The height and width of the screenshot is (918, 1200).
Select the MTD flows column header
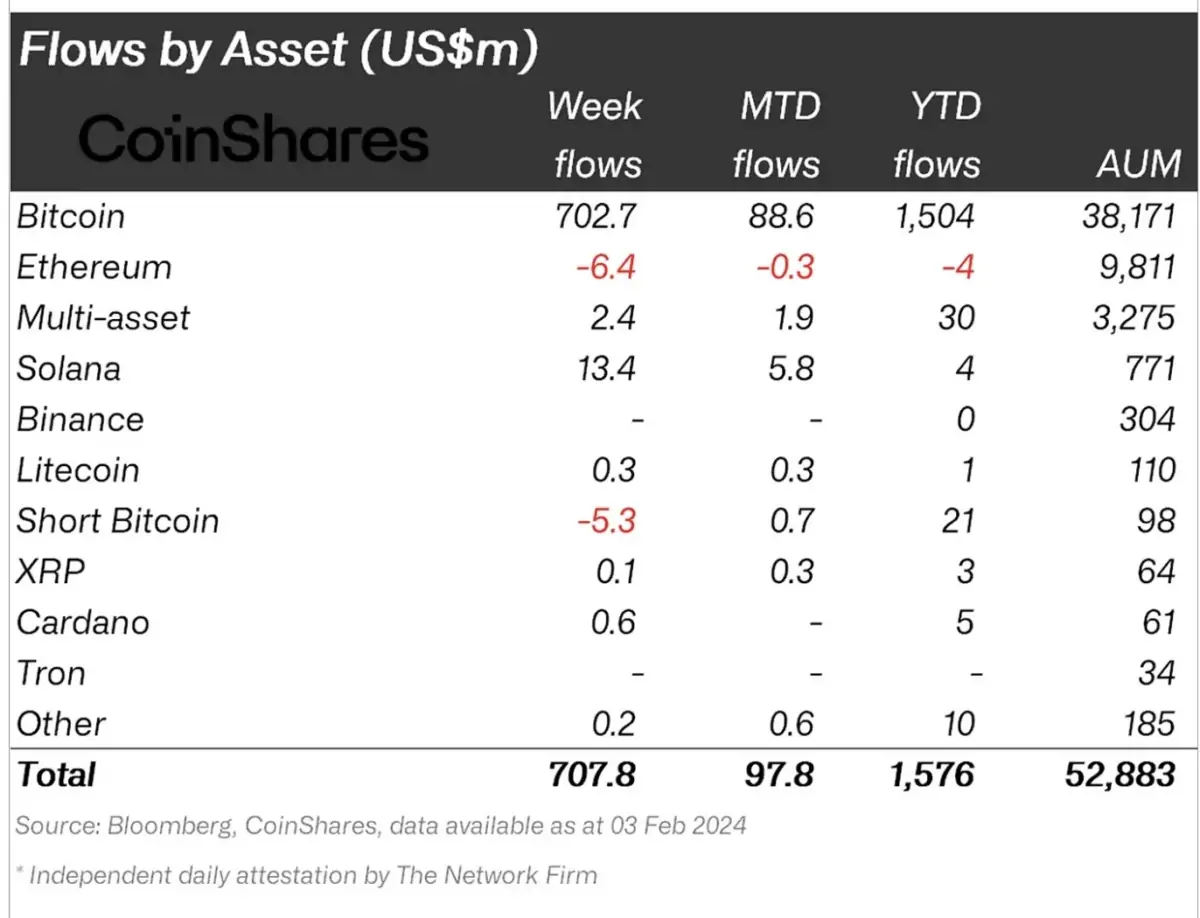point(776,134)
